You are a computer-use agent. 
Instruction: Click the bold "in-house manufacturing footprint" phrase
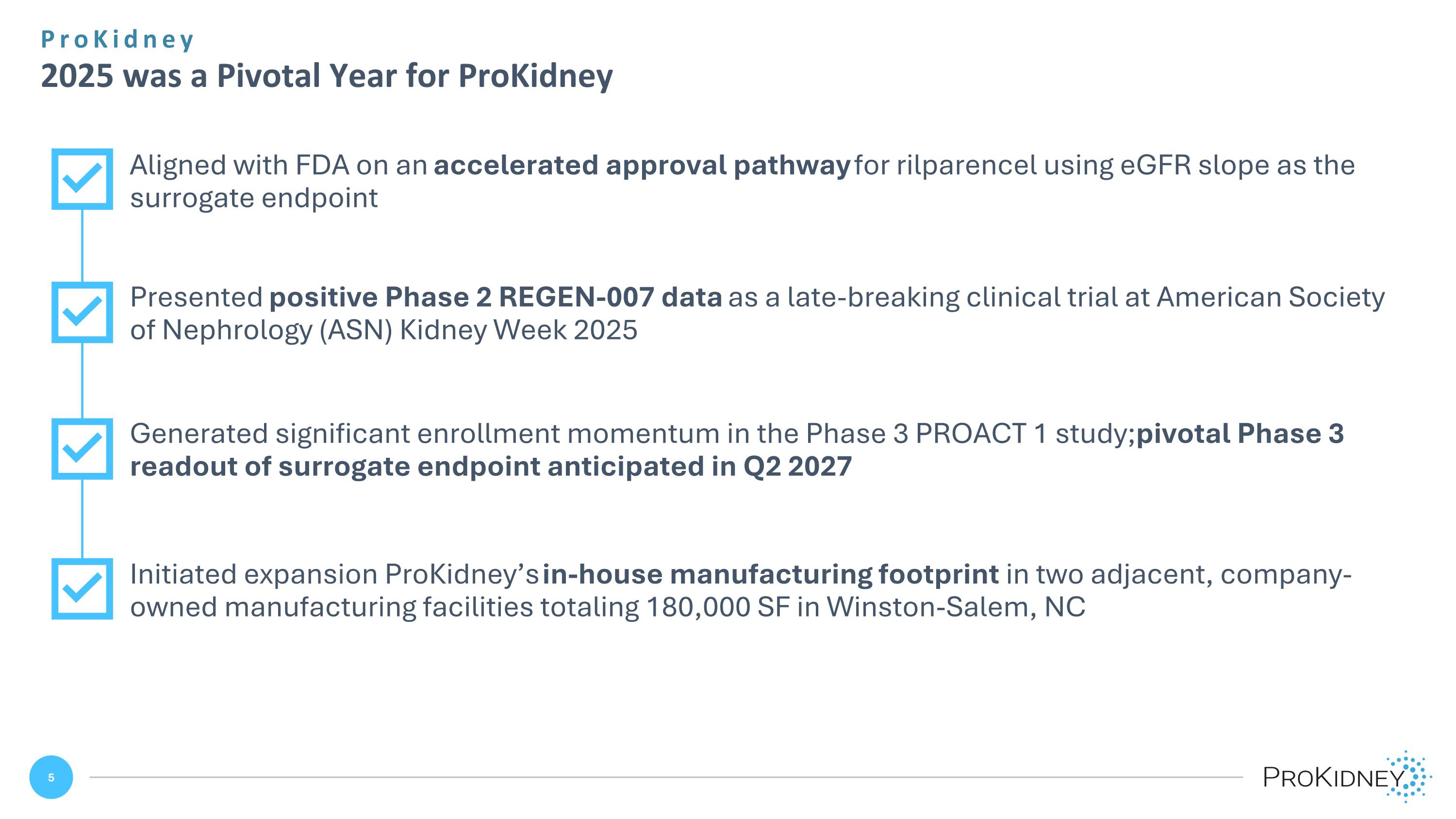click(770, 574)
